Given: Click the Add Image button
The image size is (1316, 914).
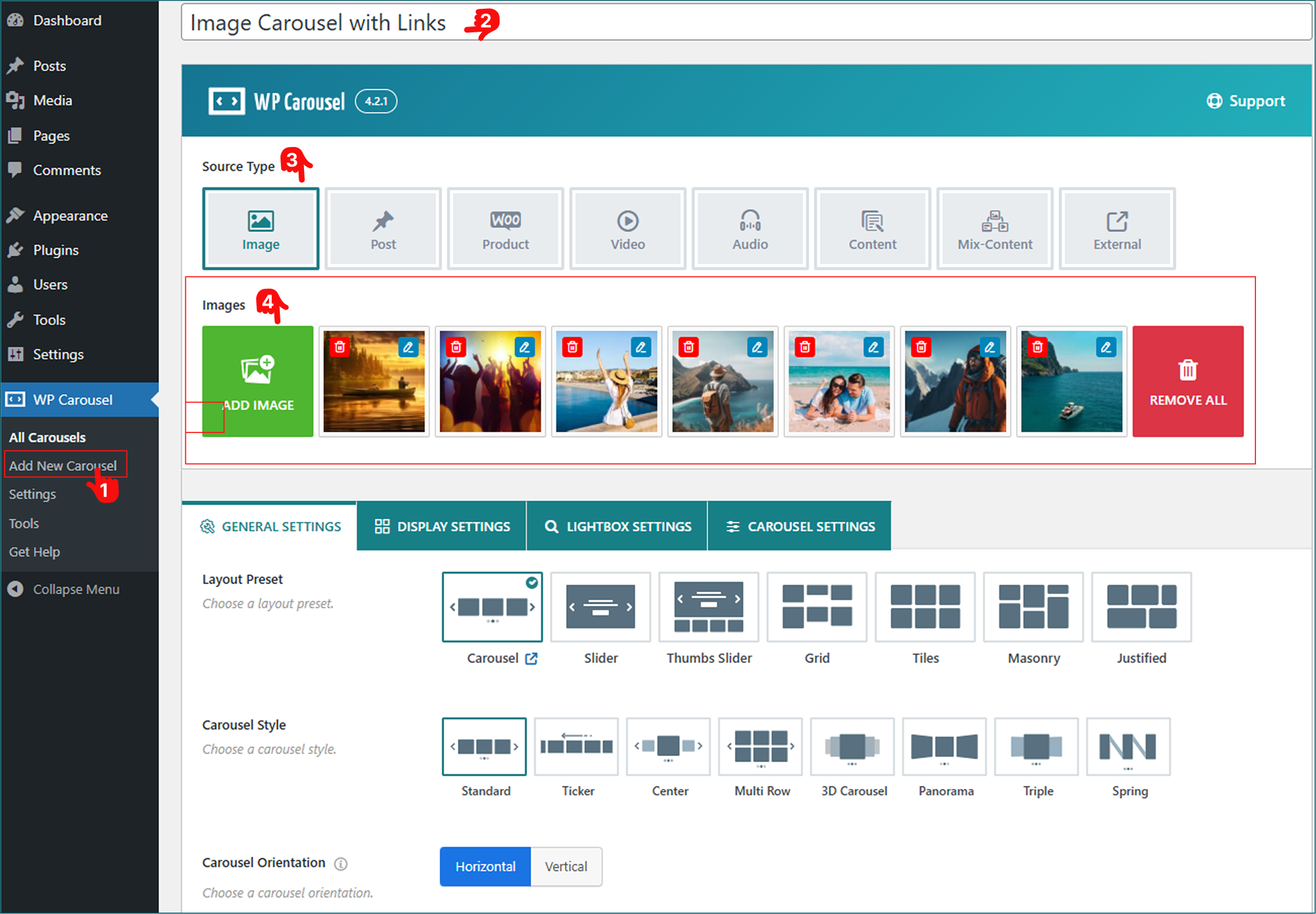Looking at the screenshot, I should click(258, 381).
